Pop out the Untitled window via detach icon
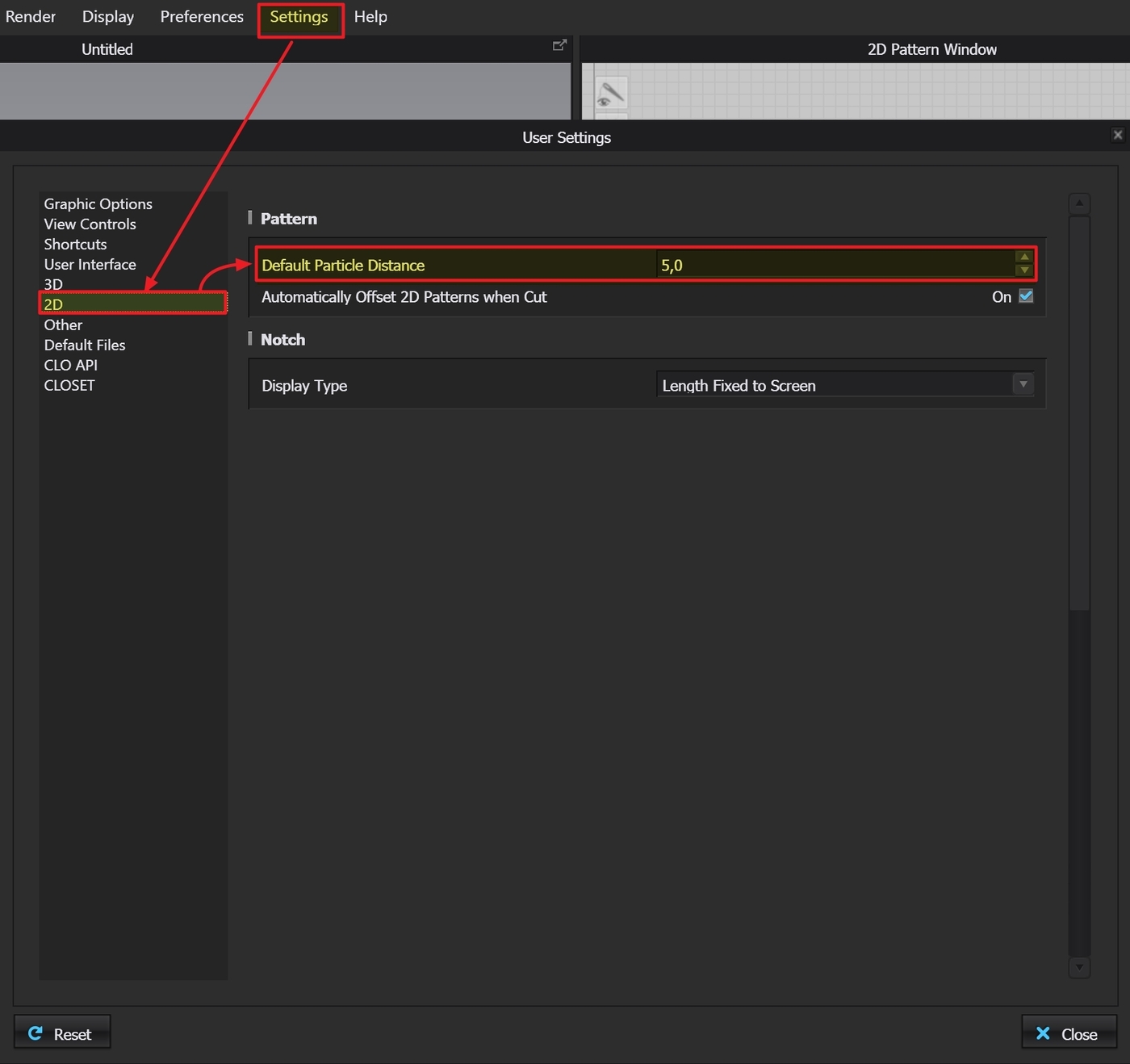The width and height of the screenshot is (1130, 1064). click(x=559, y=45)
